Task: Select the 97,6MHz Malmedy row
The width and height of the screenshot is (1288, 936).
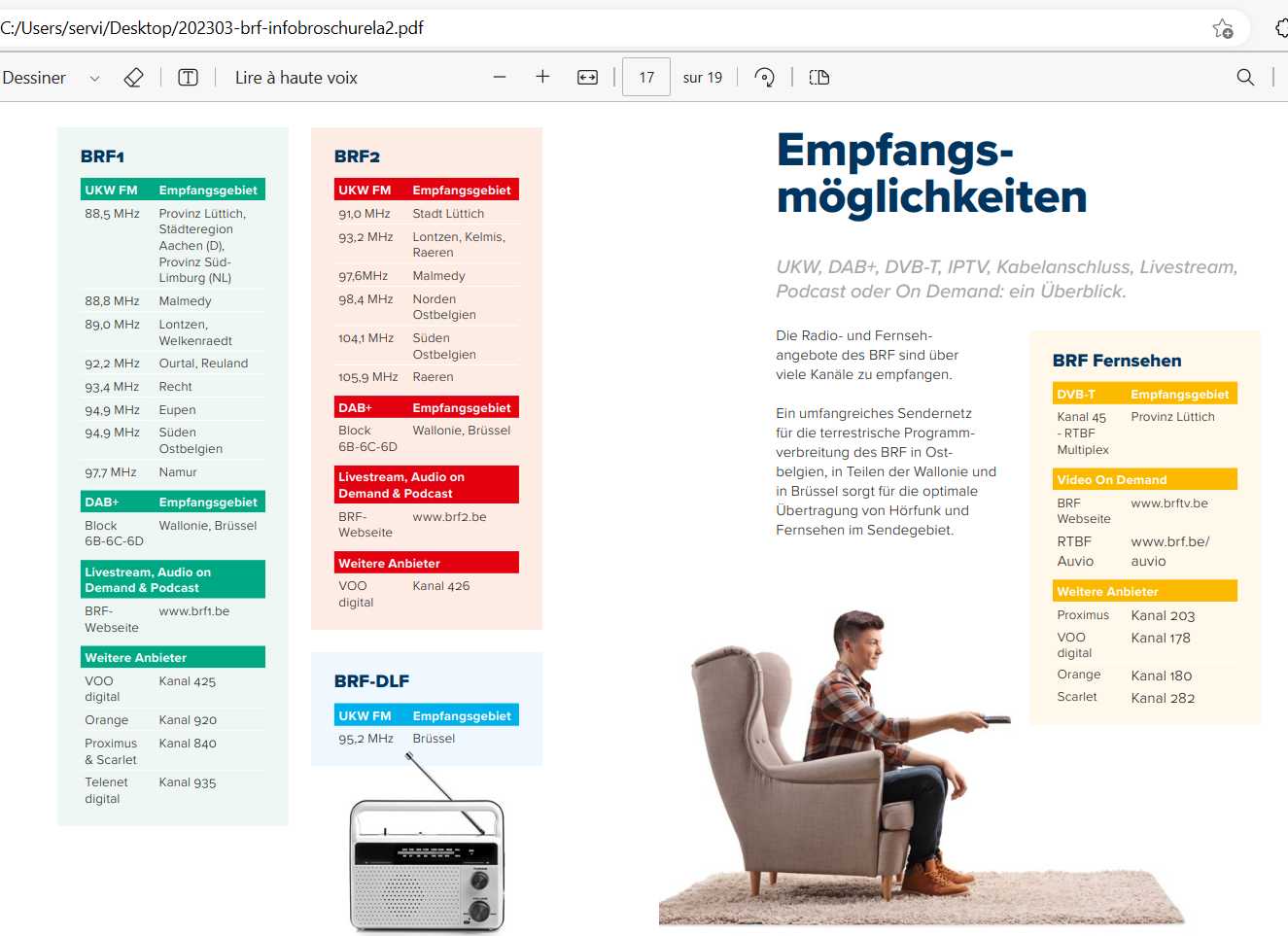Action: [x=427, y=276]
